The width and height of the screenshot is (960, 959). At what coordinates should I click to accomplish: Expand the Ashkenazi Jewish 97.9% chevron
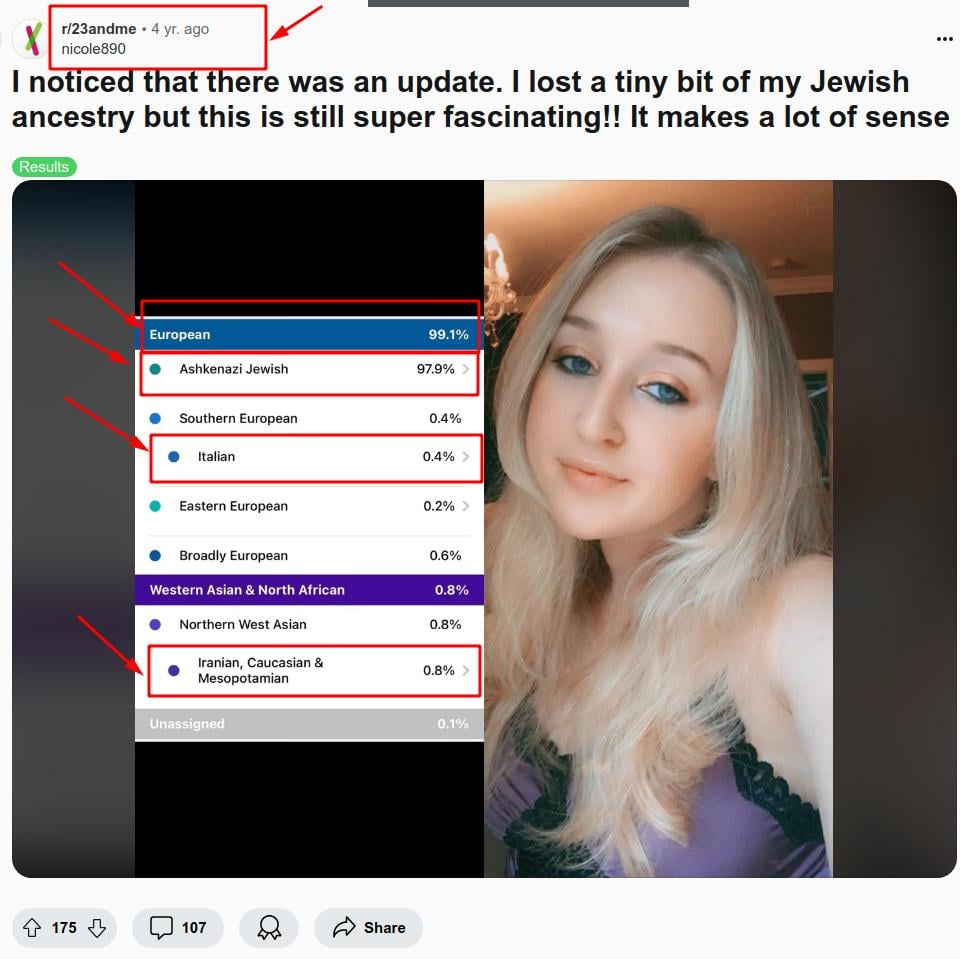(466, 369)
